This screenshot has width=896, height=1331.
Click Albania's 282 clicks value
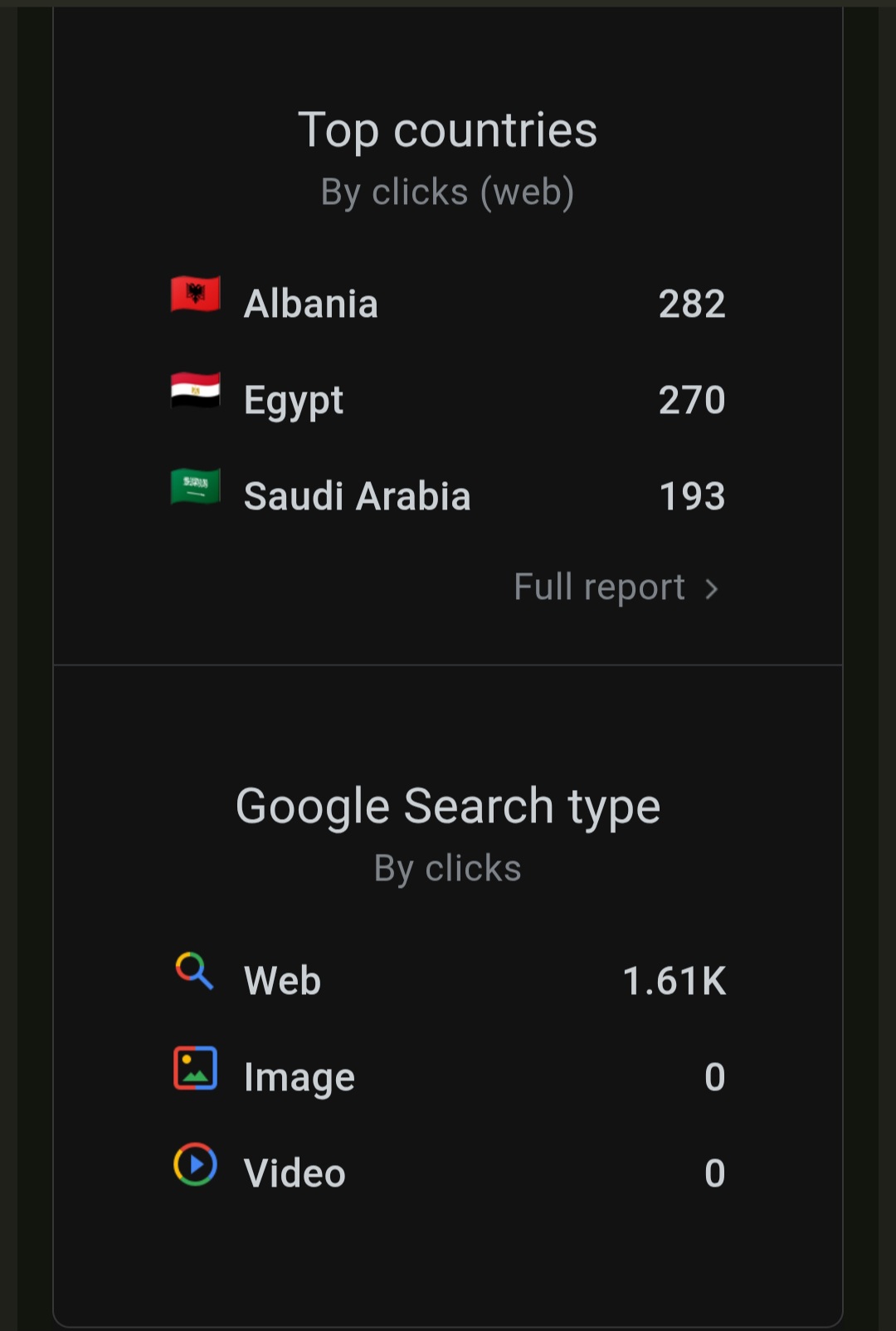(x=692, y=304)
